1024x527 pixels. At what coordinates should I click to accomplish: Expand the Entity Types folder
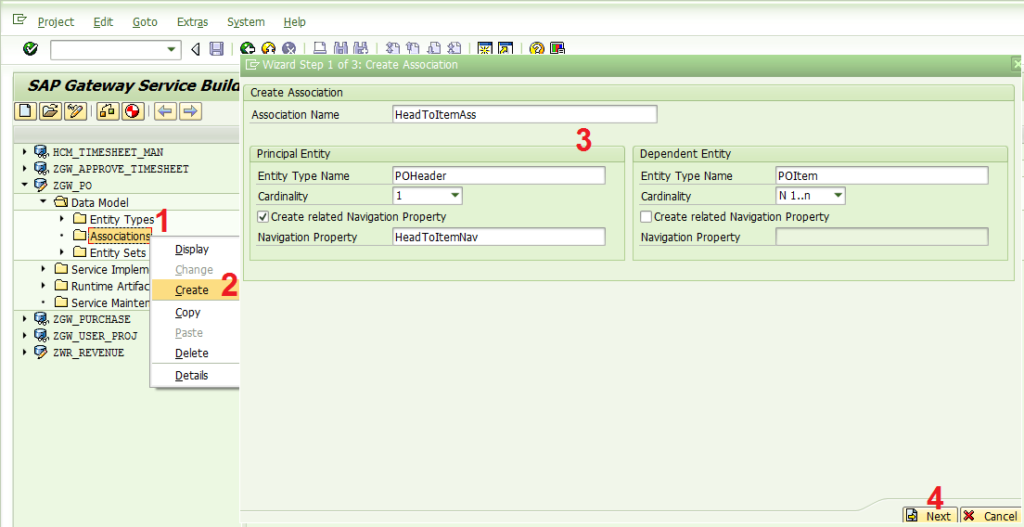coord(62,219)
